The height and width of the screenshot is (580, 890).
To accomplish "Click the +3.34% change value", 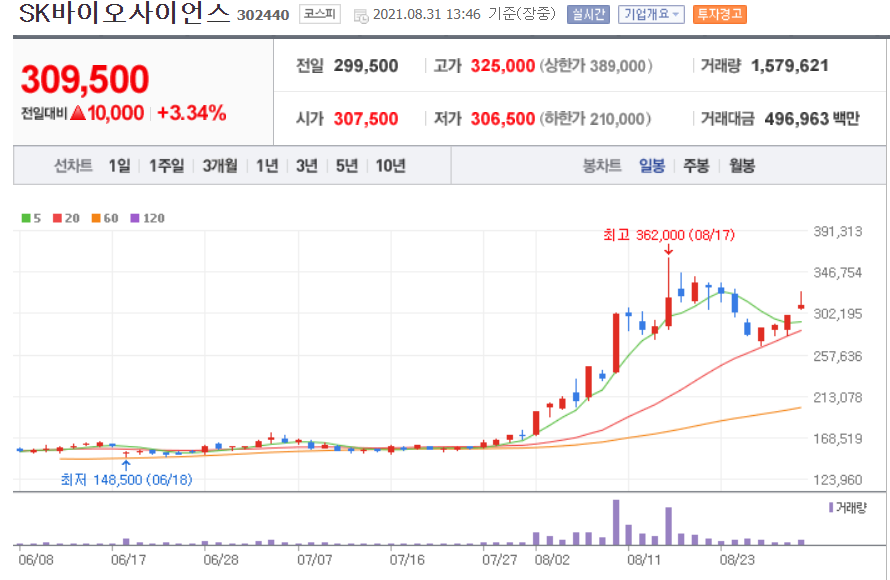I will tap(192, 113).
